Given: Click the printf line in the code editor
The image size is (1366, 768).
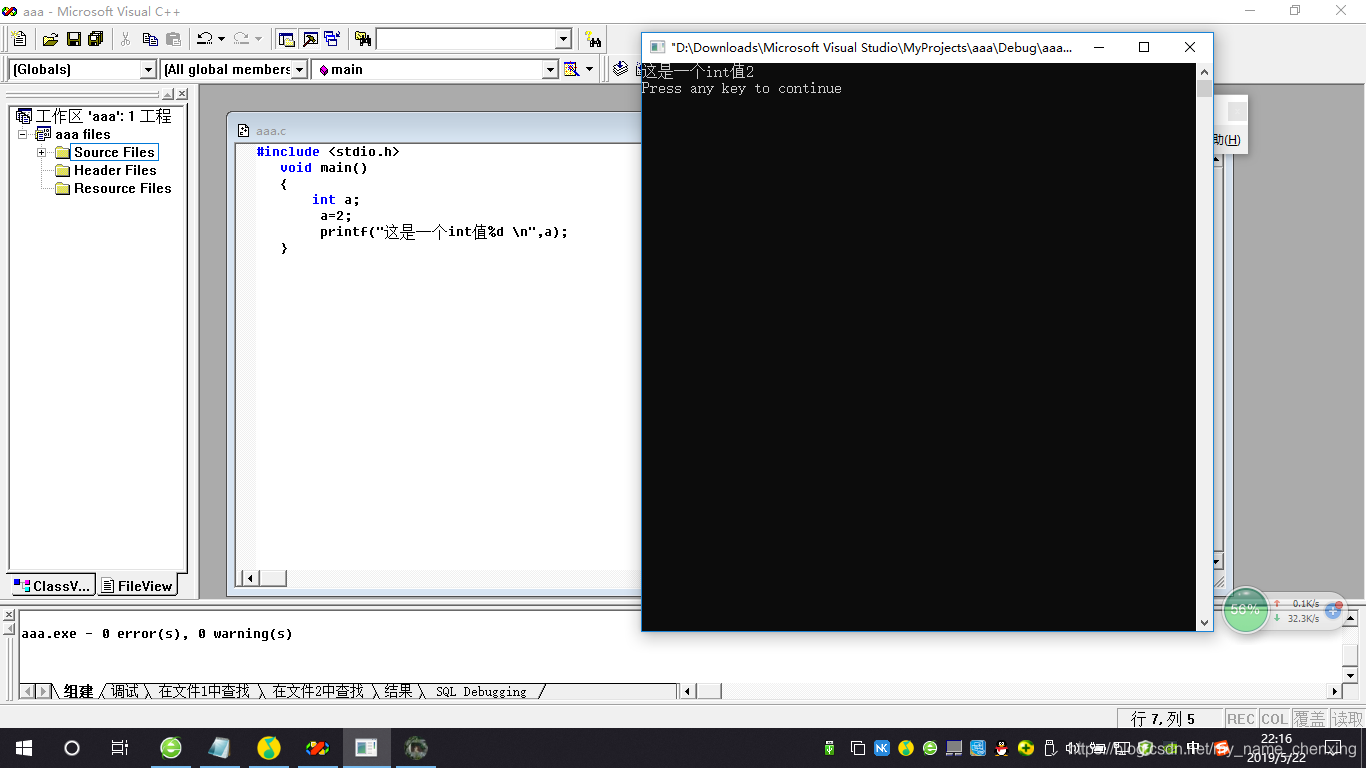Looking at the screenshot, I should 444,232.
